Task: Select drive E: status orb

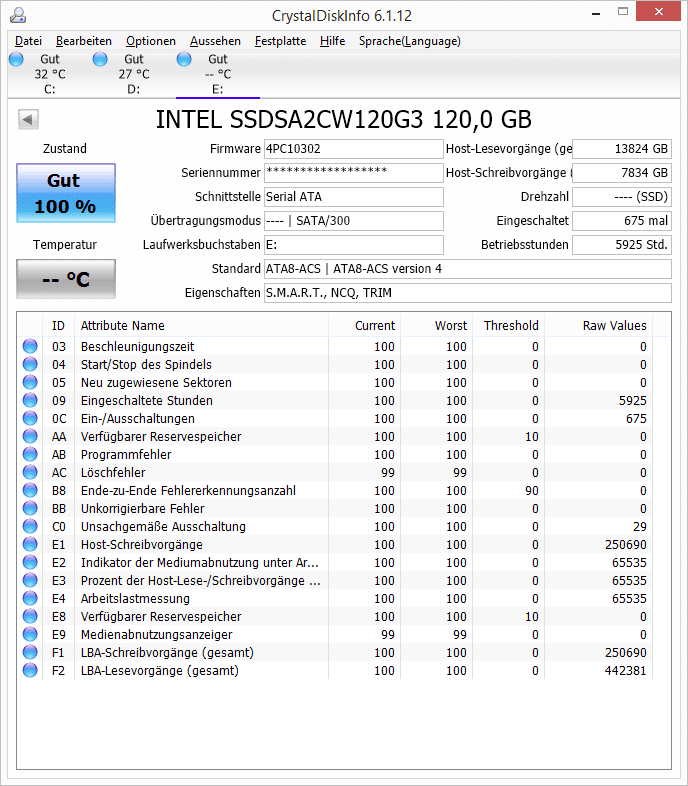Action: pos(184,60)
